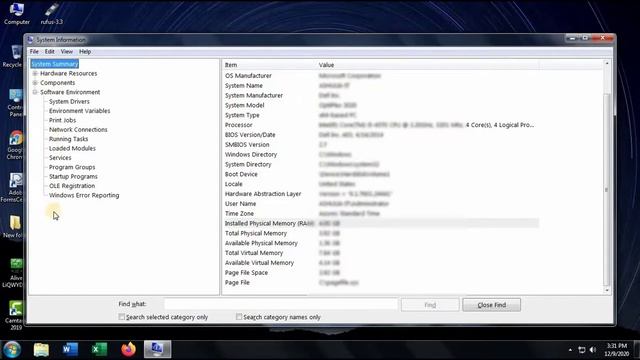Select Services in the tree
The width and height of the screenshot is (640, 360).
[60, 158]
